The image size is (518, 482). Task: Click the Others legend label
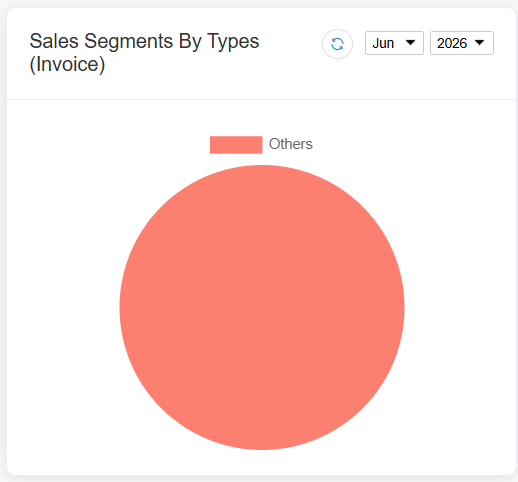291,144
